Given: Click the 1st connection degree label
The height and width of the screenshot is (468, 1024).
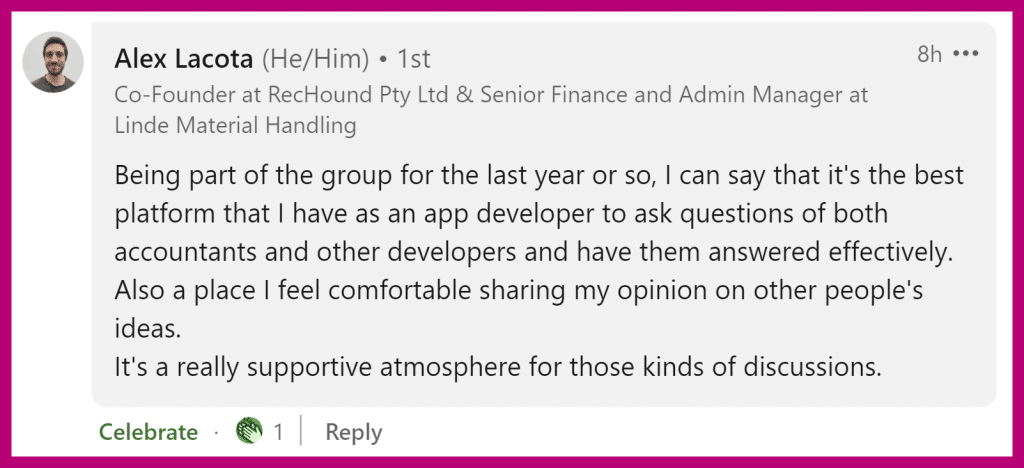Looking at the screenshot, I should (x=414, y=59).
